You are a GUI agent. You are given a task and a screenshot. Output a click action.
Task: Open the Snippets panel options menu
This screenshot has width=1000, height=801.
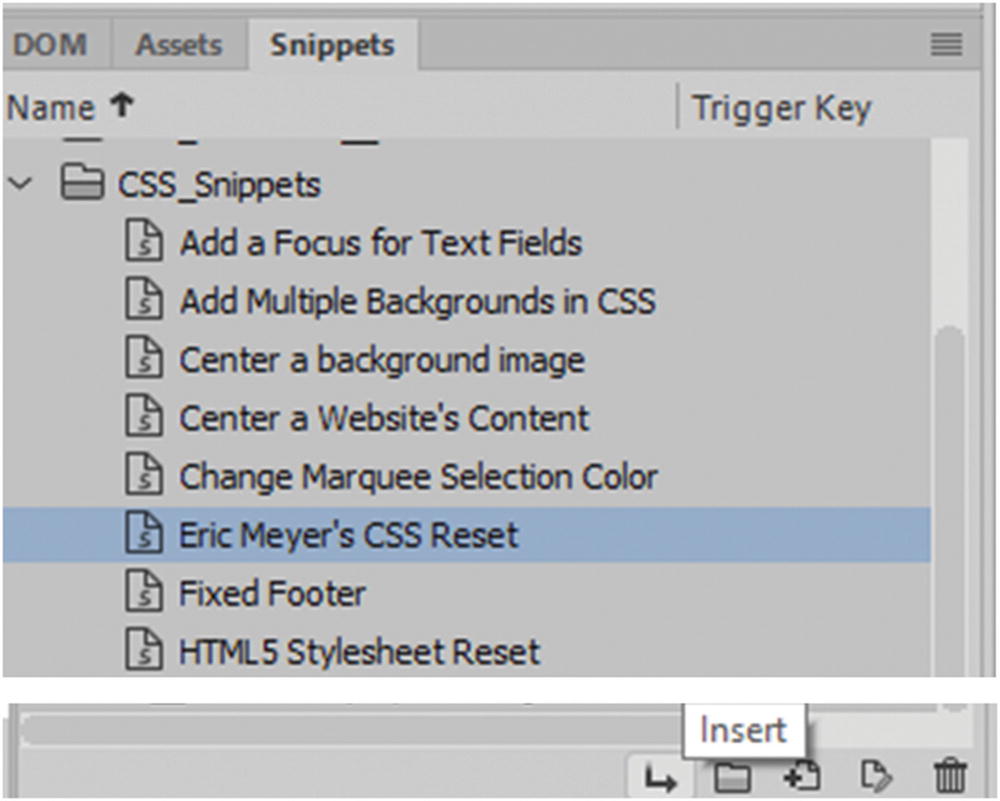pos(946,44)
